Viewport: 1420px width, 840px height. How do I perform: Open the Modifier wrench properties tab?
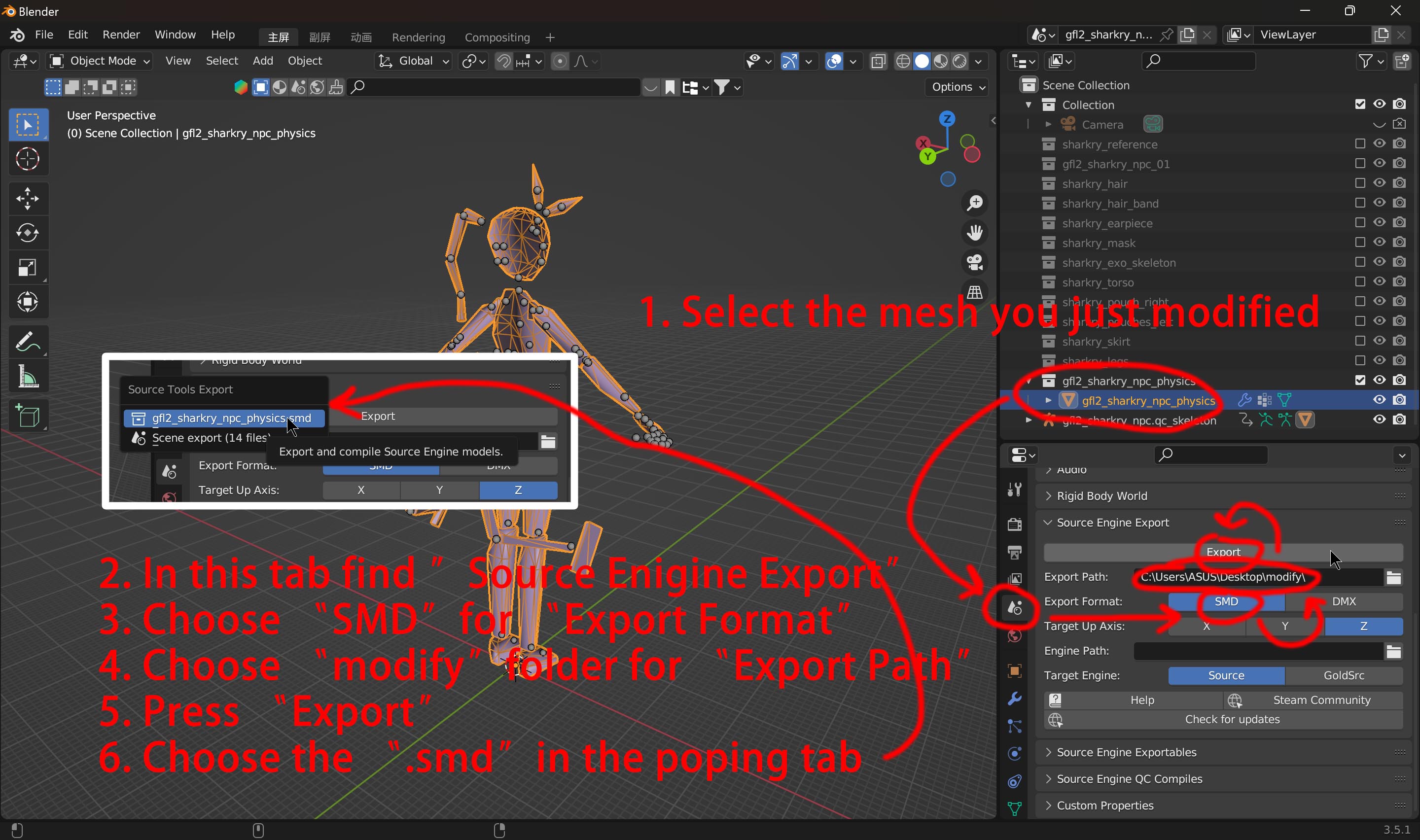[x=1015, y=699]
